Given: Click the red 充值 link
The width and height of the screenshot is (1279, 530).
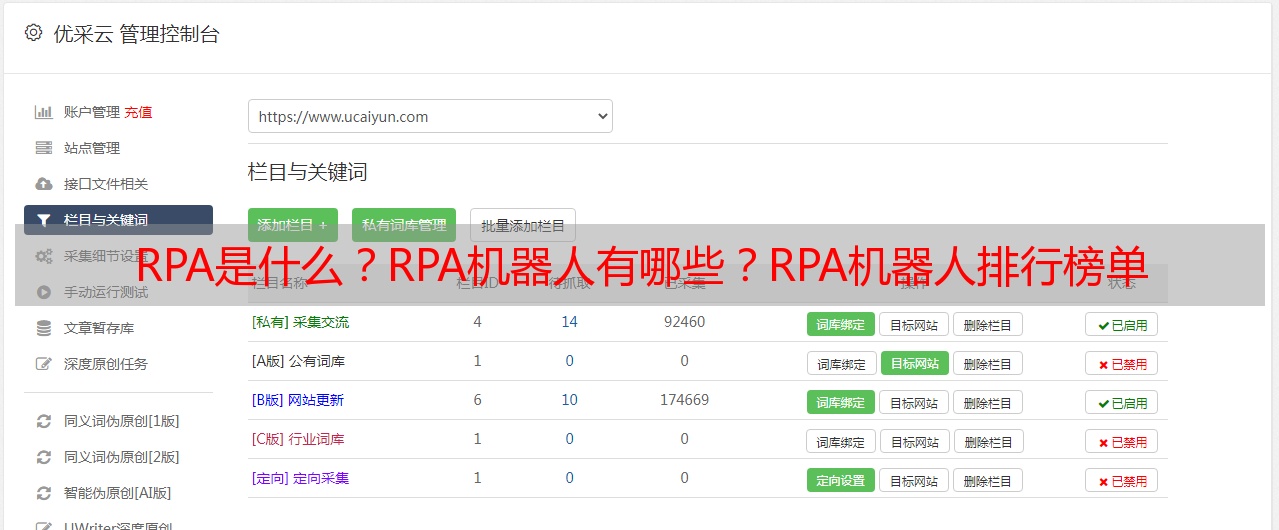Looking at the screenshot, I should tap(139, 112).
